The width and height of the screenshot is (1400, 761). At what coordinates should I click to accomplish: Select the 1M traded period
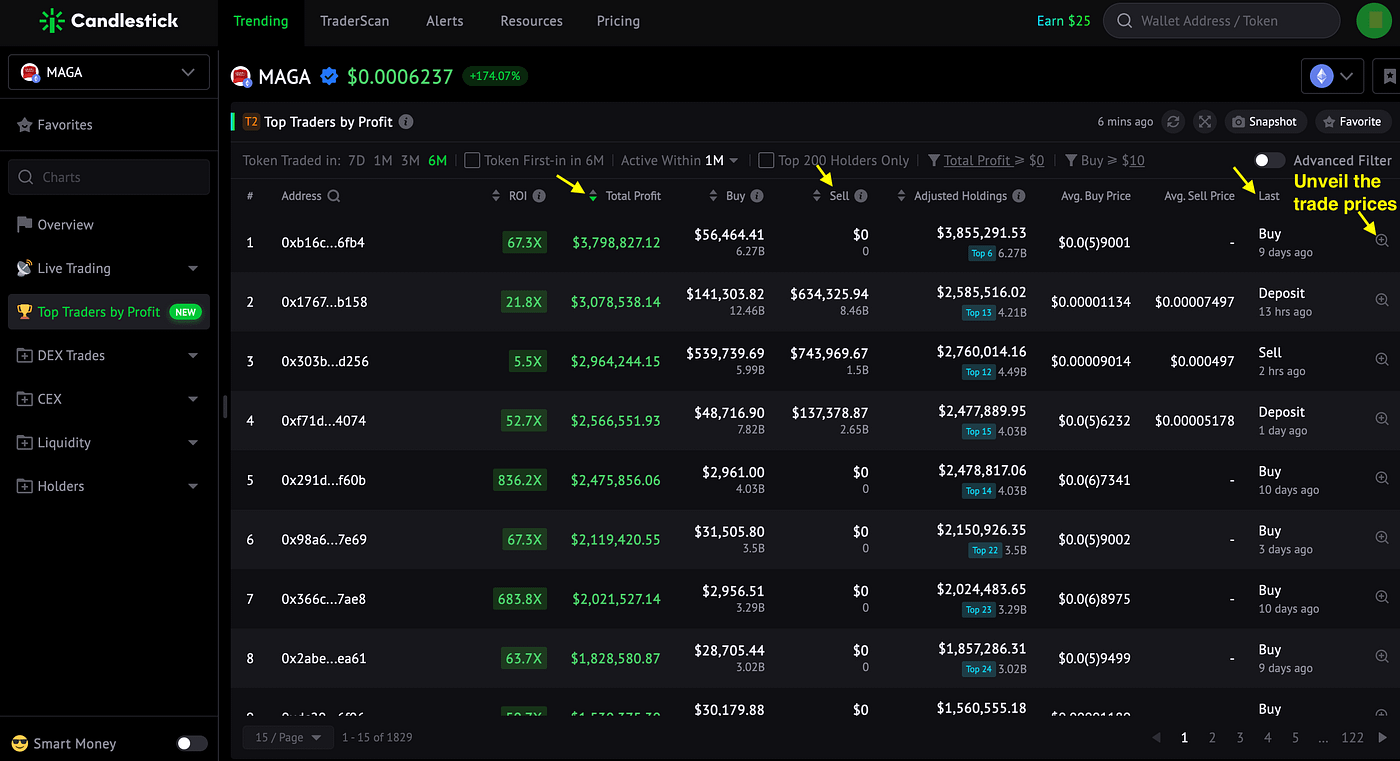[383, 160]
